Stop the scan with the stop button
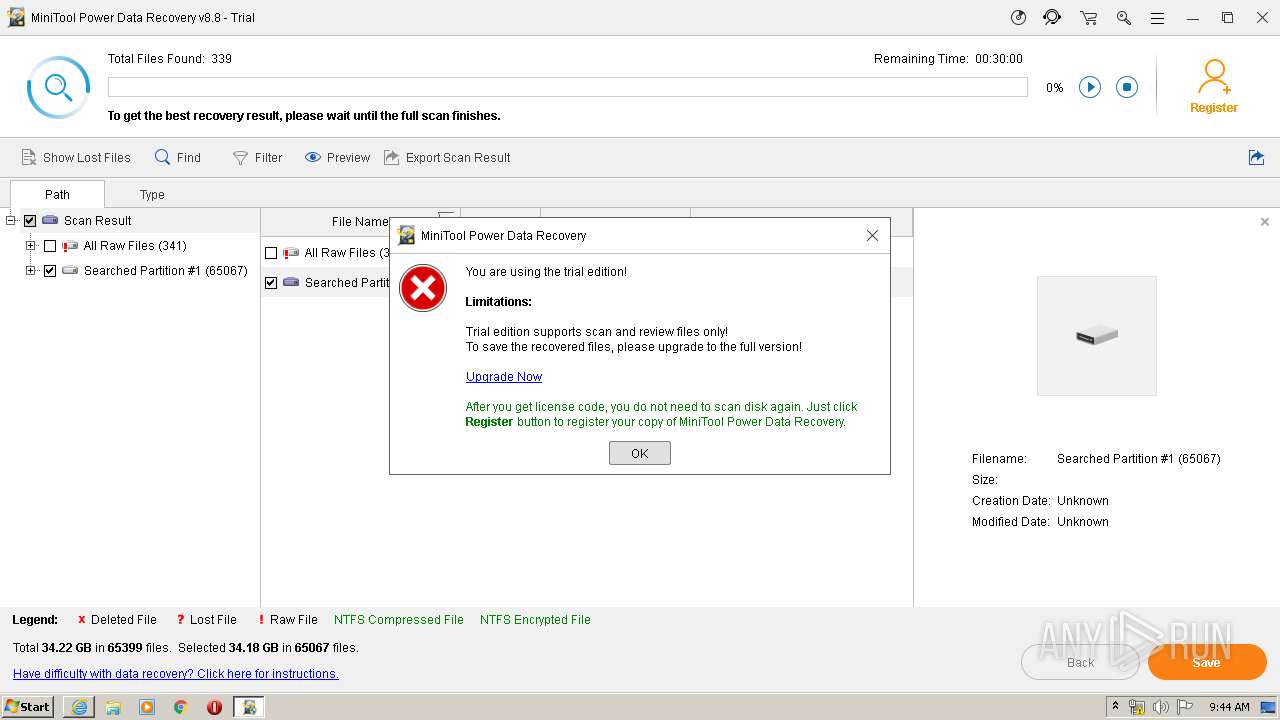The image size is (1280, 720). (1127, 87)
